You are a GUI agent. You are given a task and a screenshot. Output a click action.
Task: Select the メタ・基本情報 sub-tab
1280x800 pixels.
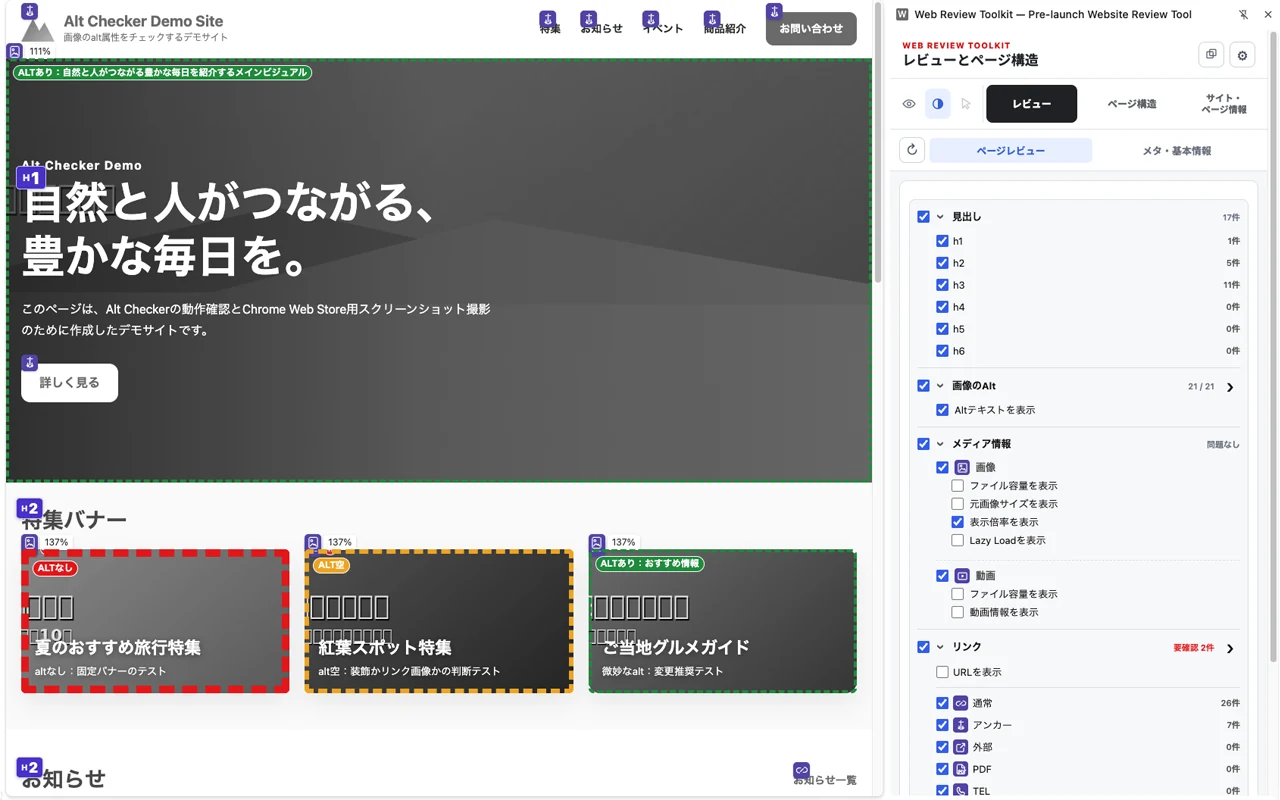tap(1176, 151)
